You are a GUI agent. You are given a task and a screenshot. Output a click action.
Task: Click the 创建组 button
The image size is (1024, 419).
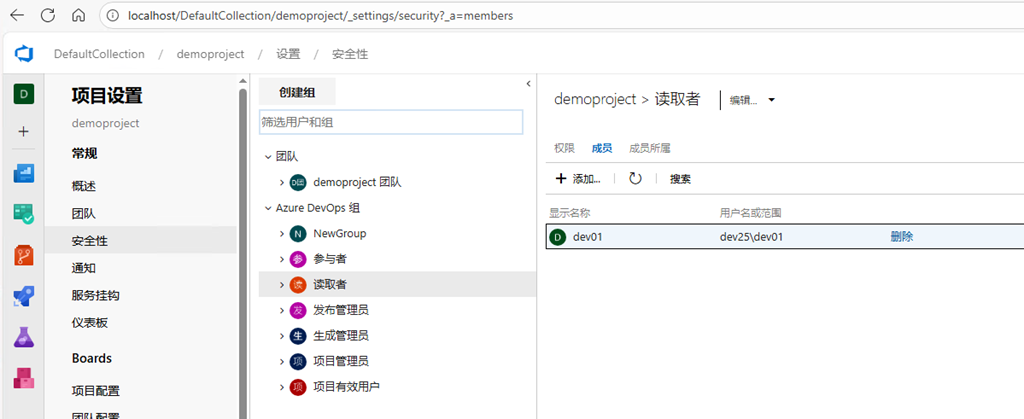pos(297,92)
